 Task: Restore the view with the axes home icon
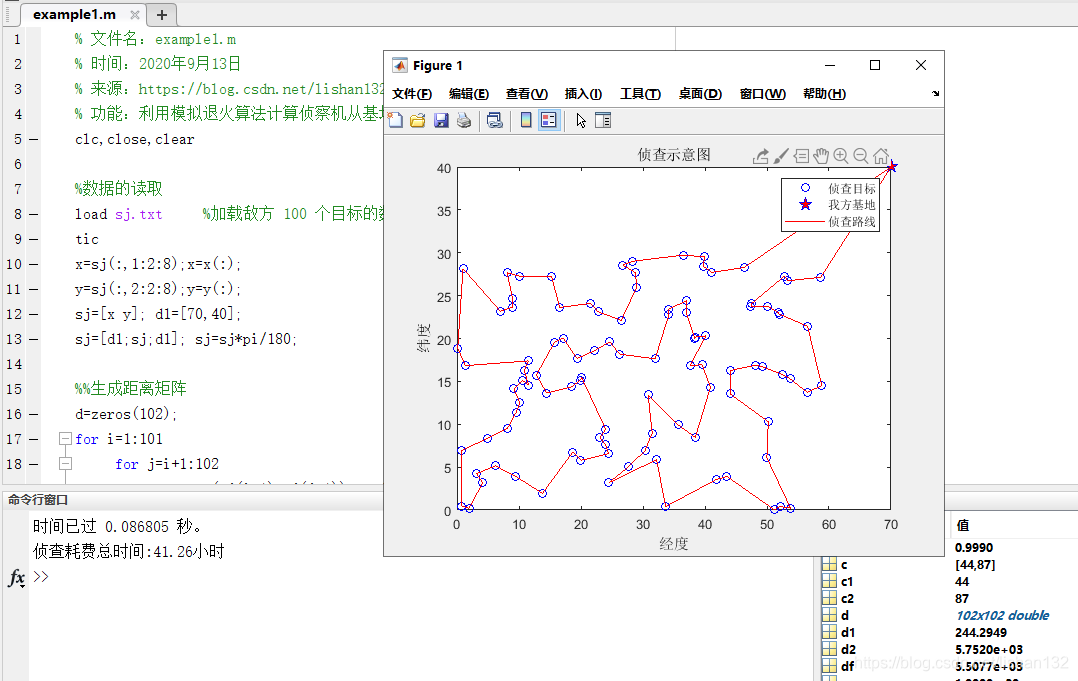coord(881,156)
